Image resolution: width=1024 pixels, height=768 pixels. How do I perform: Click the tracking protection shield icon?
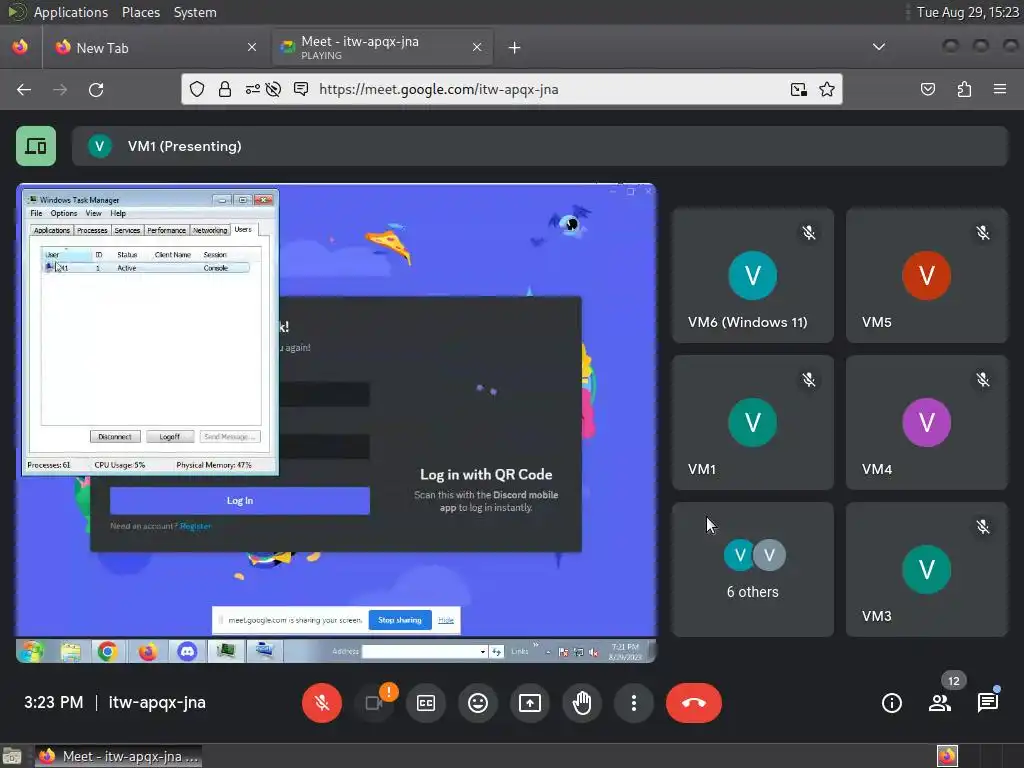[x=197, y=89]
